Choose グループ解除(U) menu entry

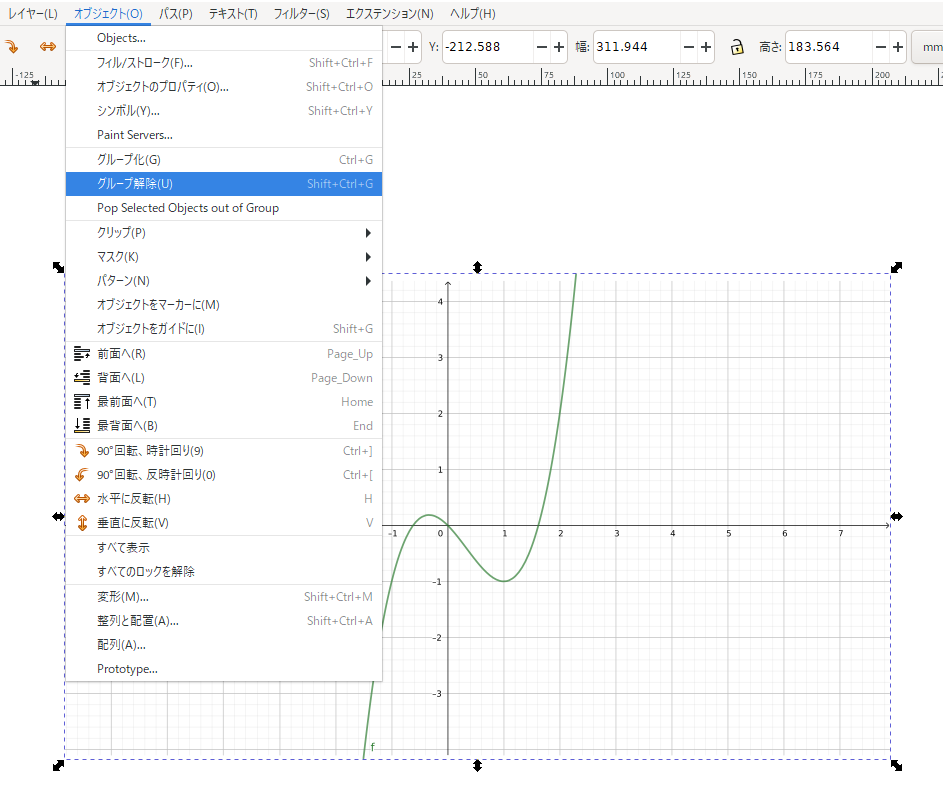coord(224,184)
